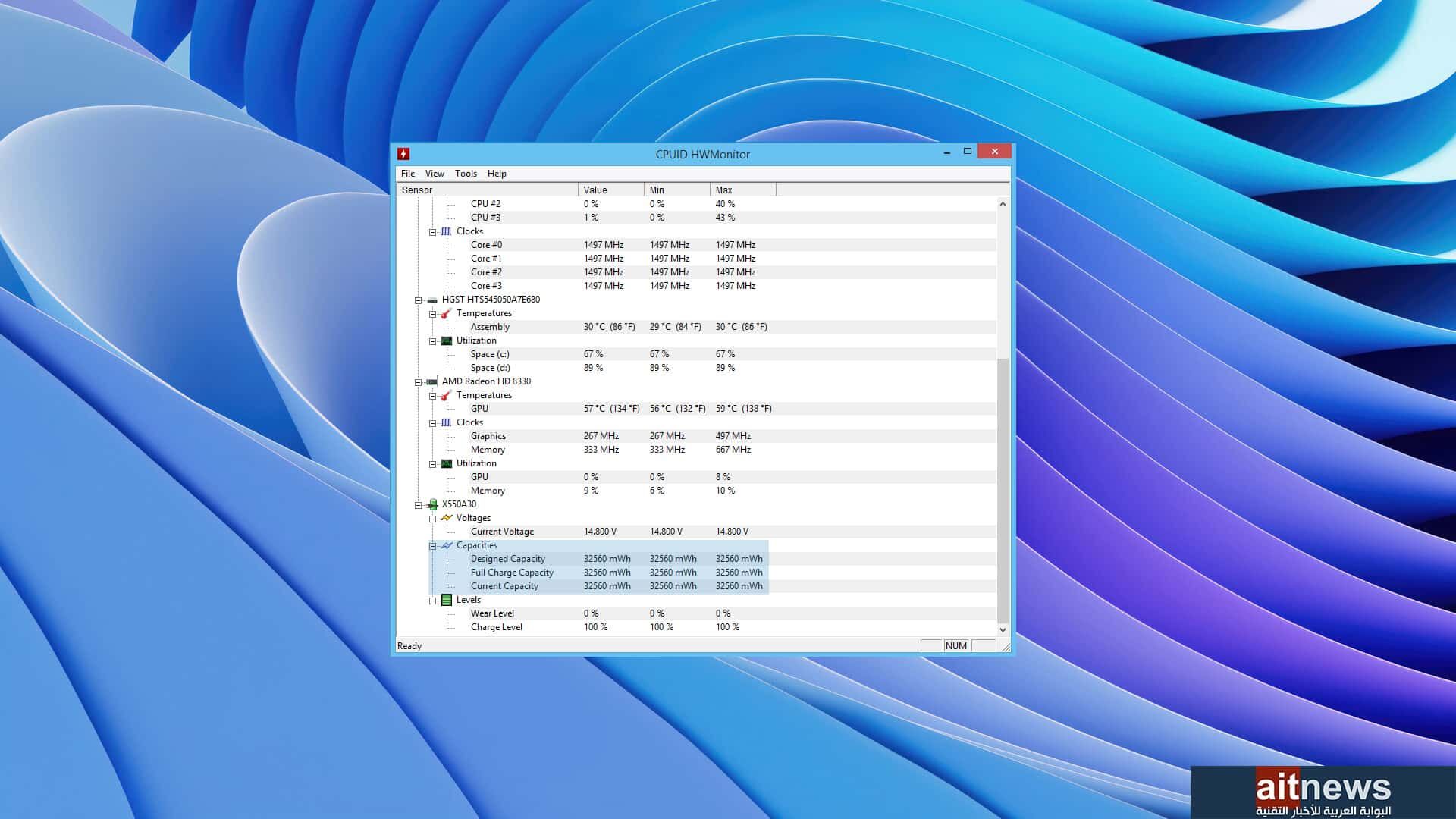The height and width of the screenshot is (819, 1456).
Task: Click the scrollbar up arrow
Action: [x=1003, y=204]
